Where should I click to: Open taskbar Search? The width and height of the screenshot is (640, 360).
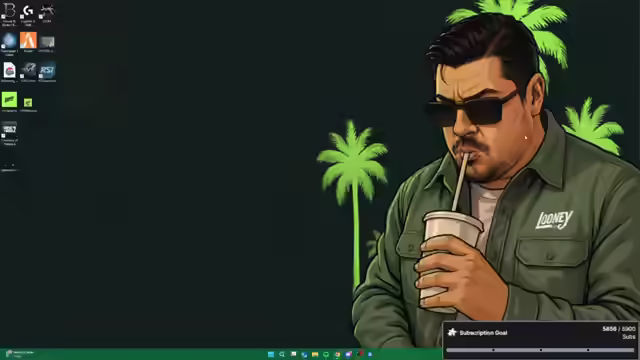pyautogui.click(x=282, y=354)
